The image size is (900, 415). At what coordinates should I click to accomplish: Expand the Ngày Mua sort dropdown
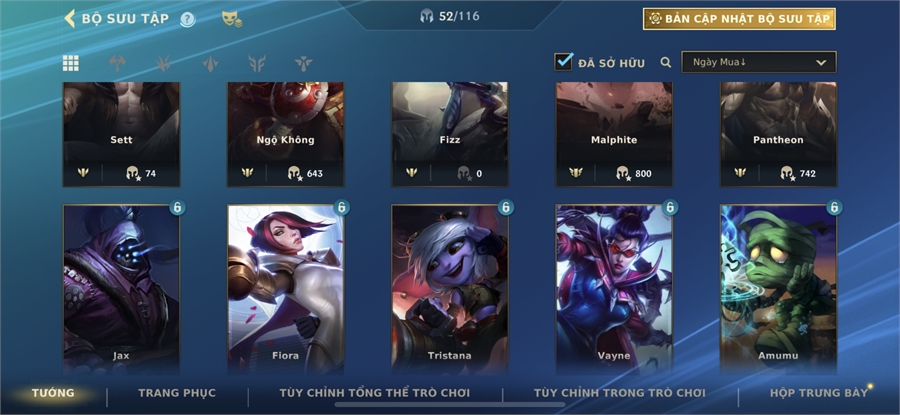pyautogui.click(x=759, y=62)
